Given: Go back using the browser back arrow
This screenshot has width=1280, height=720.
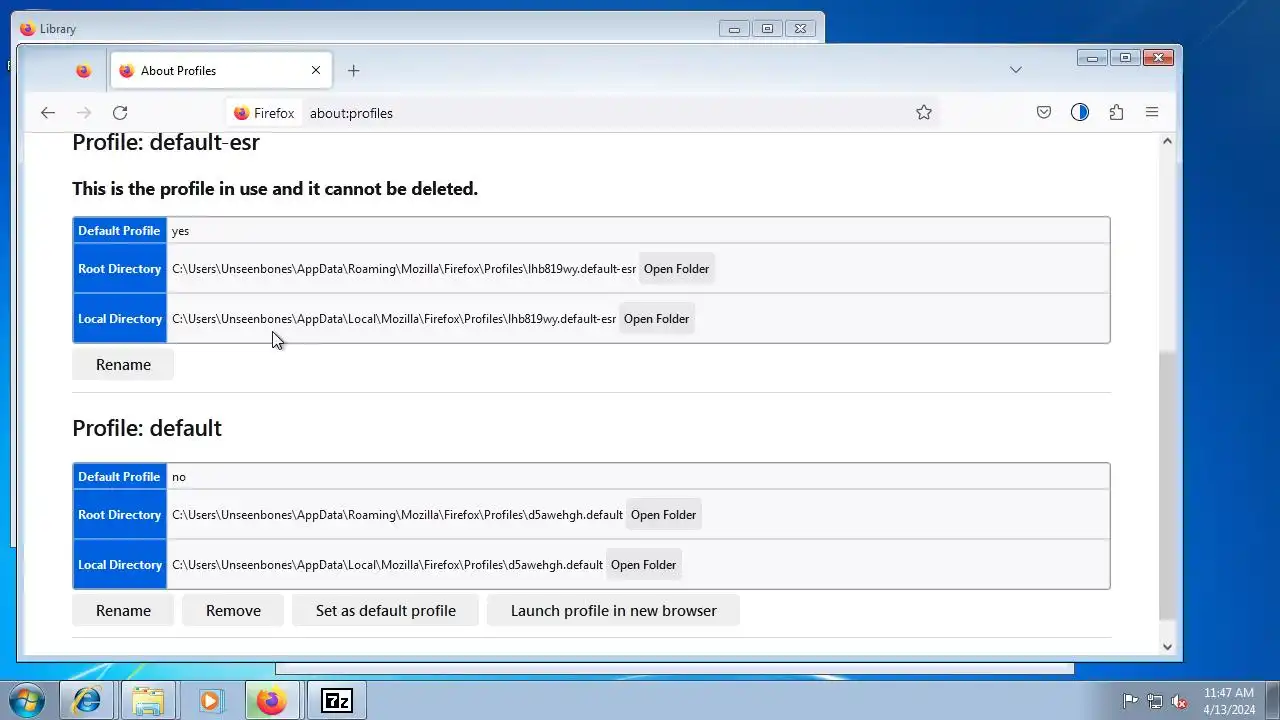Looking at the screenshot, I should click(x=48, y=113).
